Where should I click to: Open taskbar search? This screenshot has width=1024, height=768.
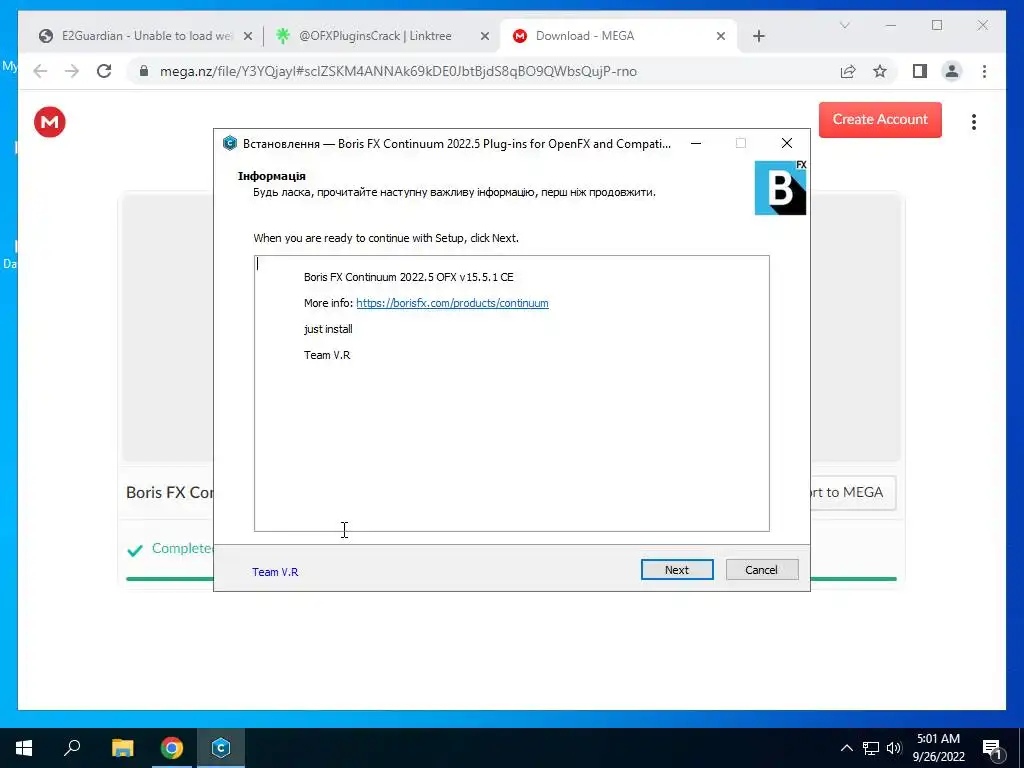(72, 748)
